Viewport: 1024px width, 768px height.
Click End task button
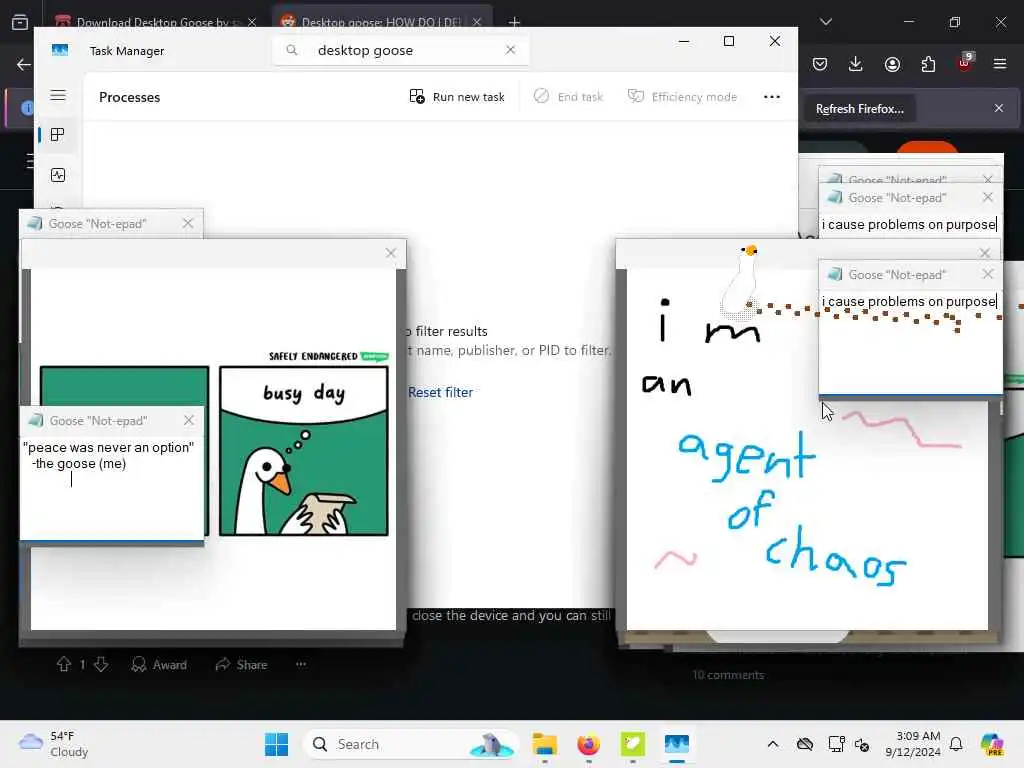pos(568,97)
